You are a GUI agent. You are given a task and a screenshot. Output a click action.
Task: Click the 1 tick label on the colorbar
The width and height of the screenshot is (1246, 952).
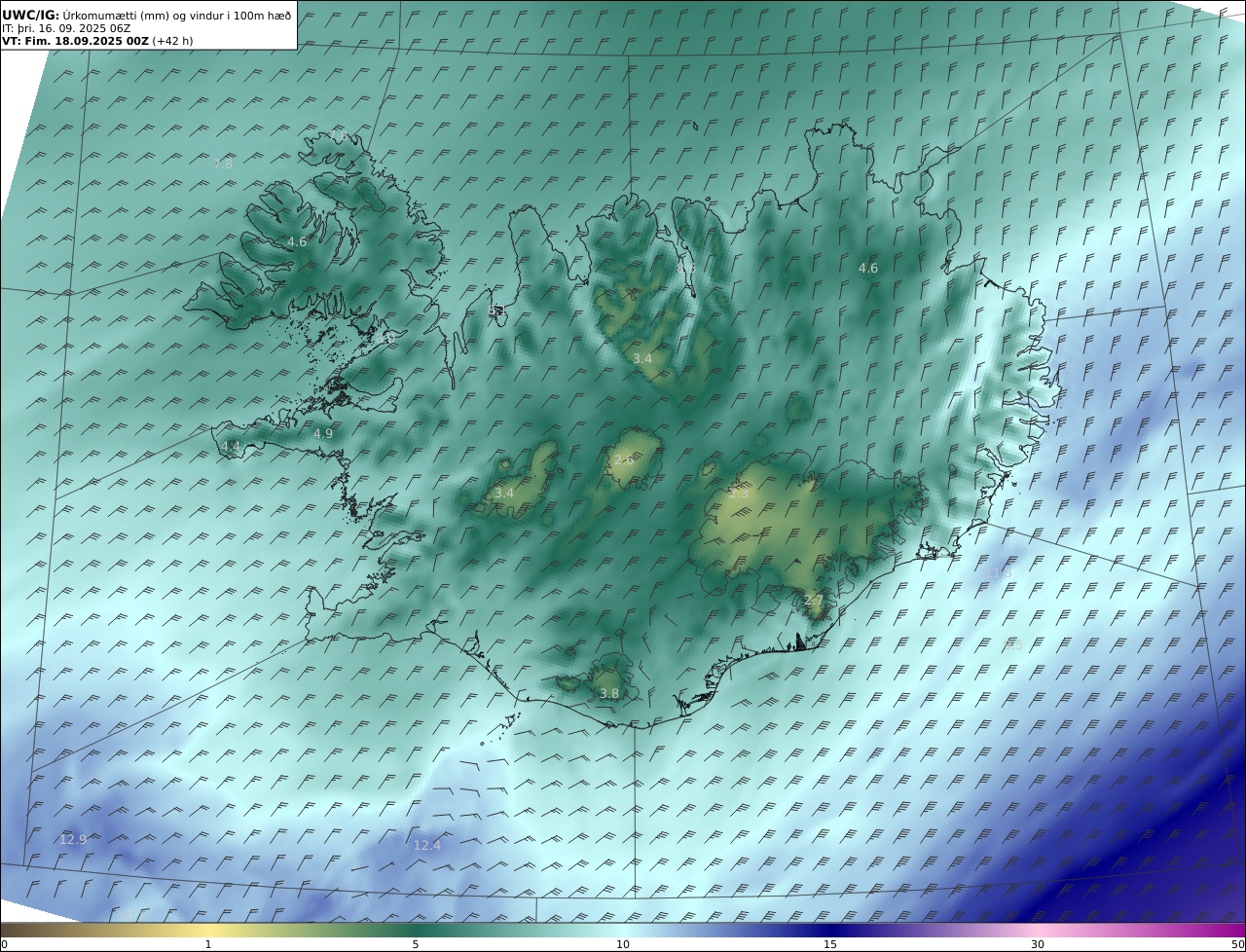pos(208,944)
